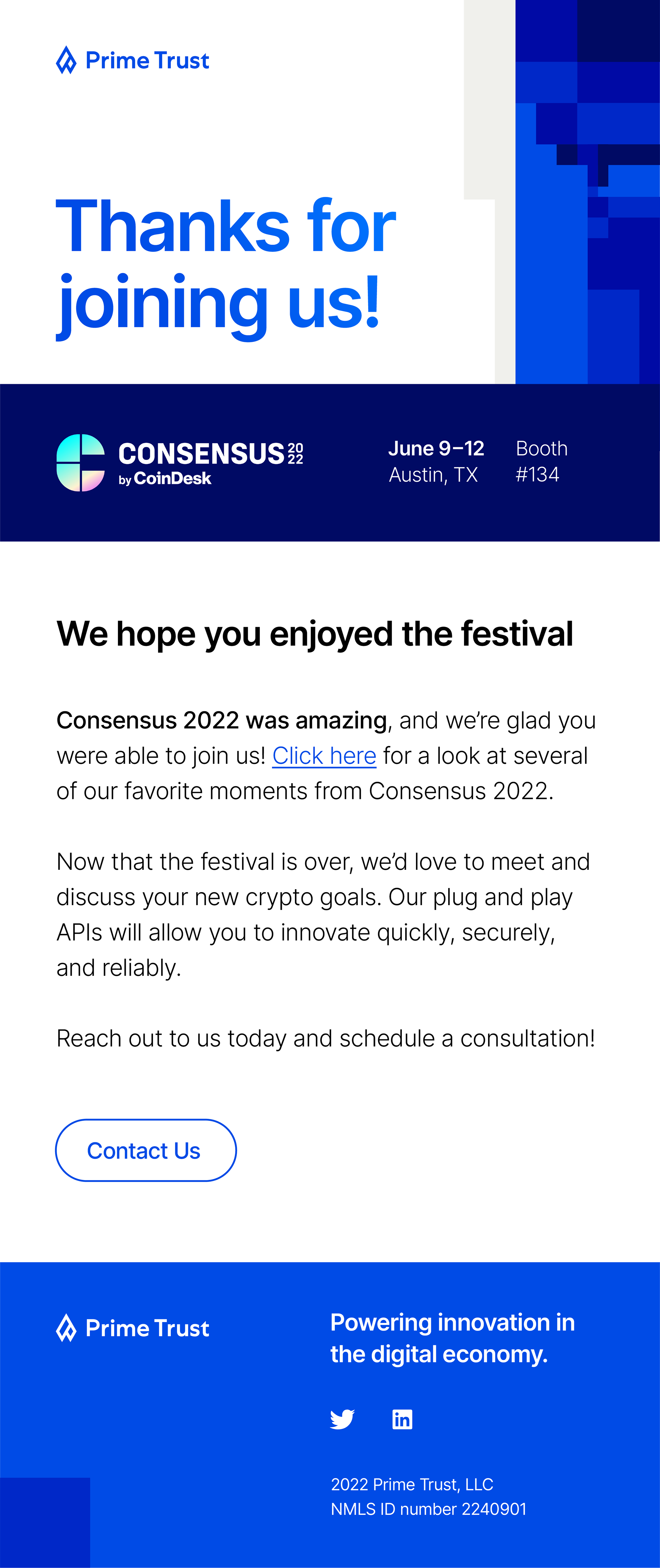Click the Contact Us button
The image size is (660, 1568).
tap(145, 1150)
